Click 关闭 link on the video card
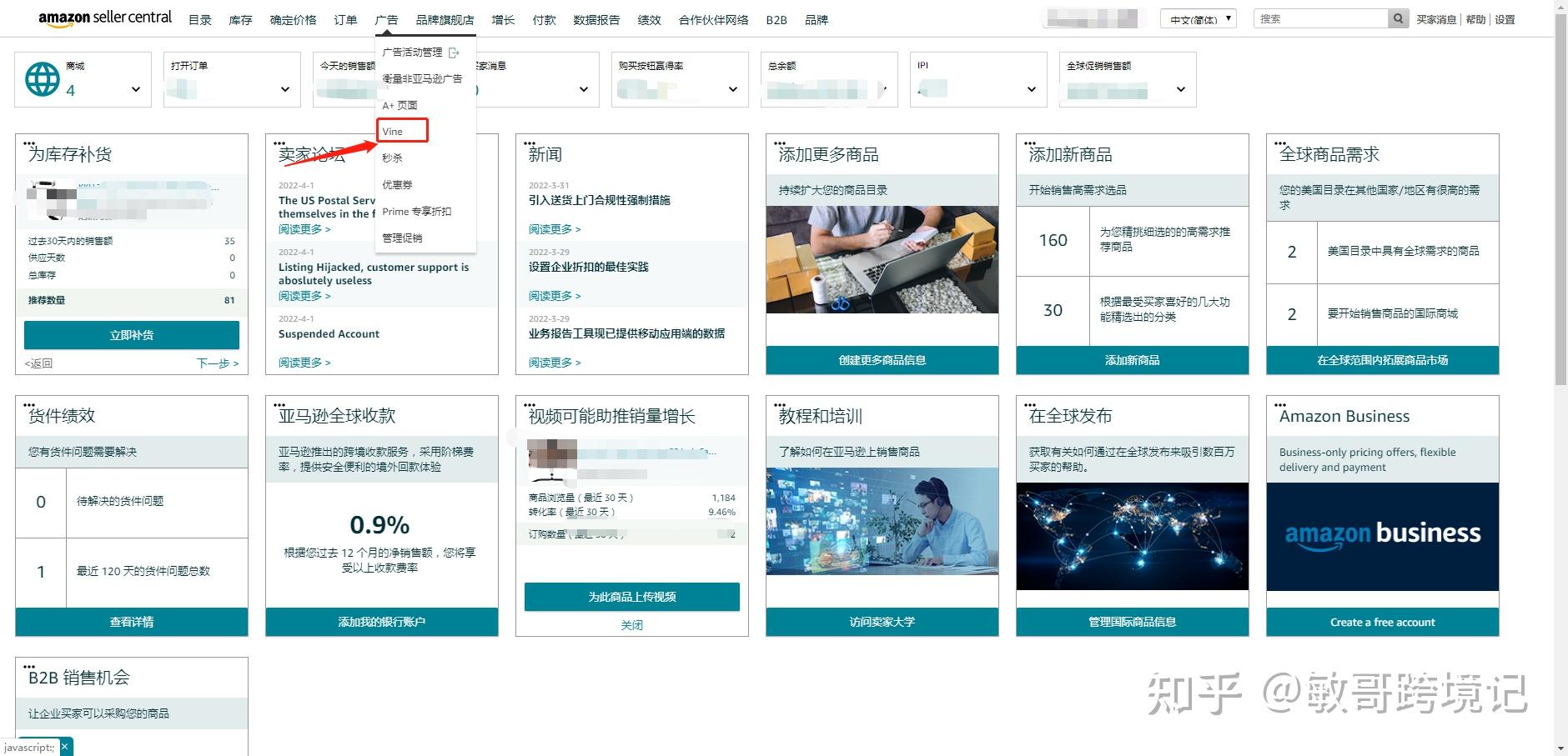 [632, 625]
